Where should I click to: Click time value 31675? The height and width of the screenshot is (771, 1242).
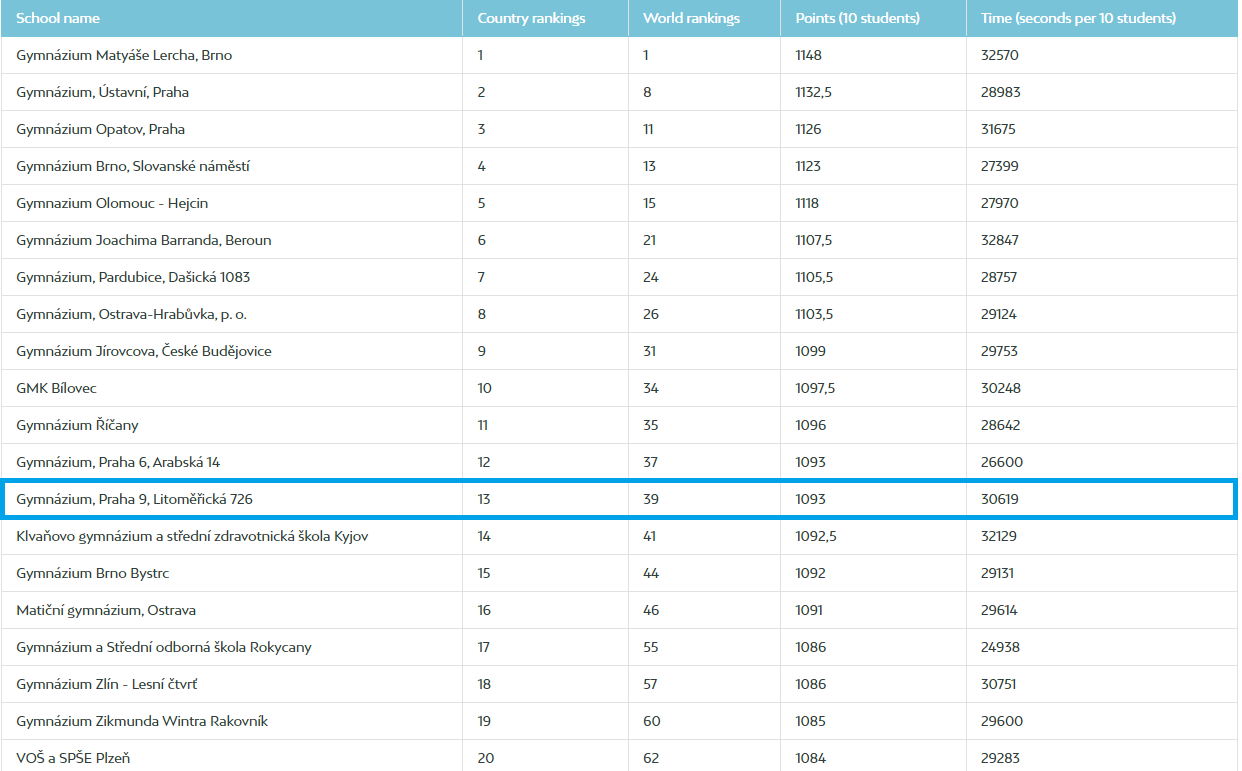[x=998, y=129]
